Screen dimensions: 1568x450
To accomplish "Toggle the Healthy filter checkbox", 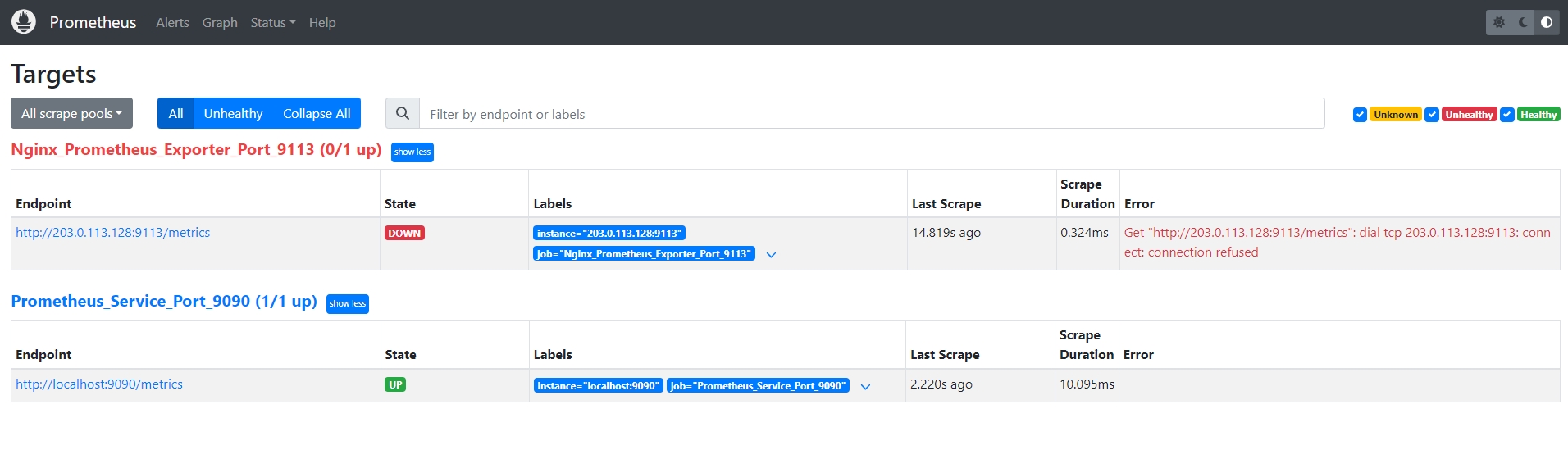I will (1507, 115).
